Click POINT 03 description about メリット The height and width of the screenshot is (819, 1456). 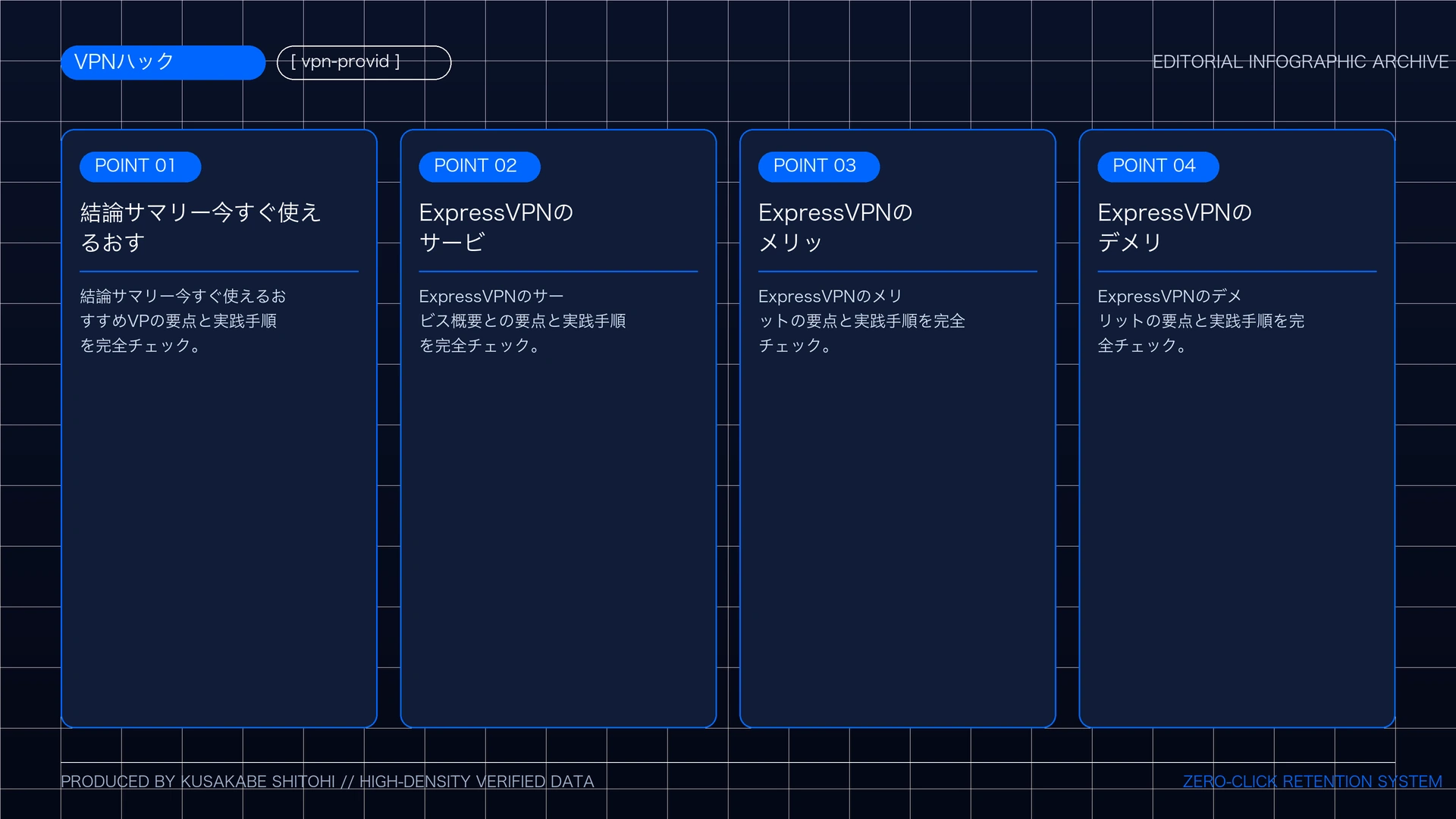[862, 321]
